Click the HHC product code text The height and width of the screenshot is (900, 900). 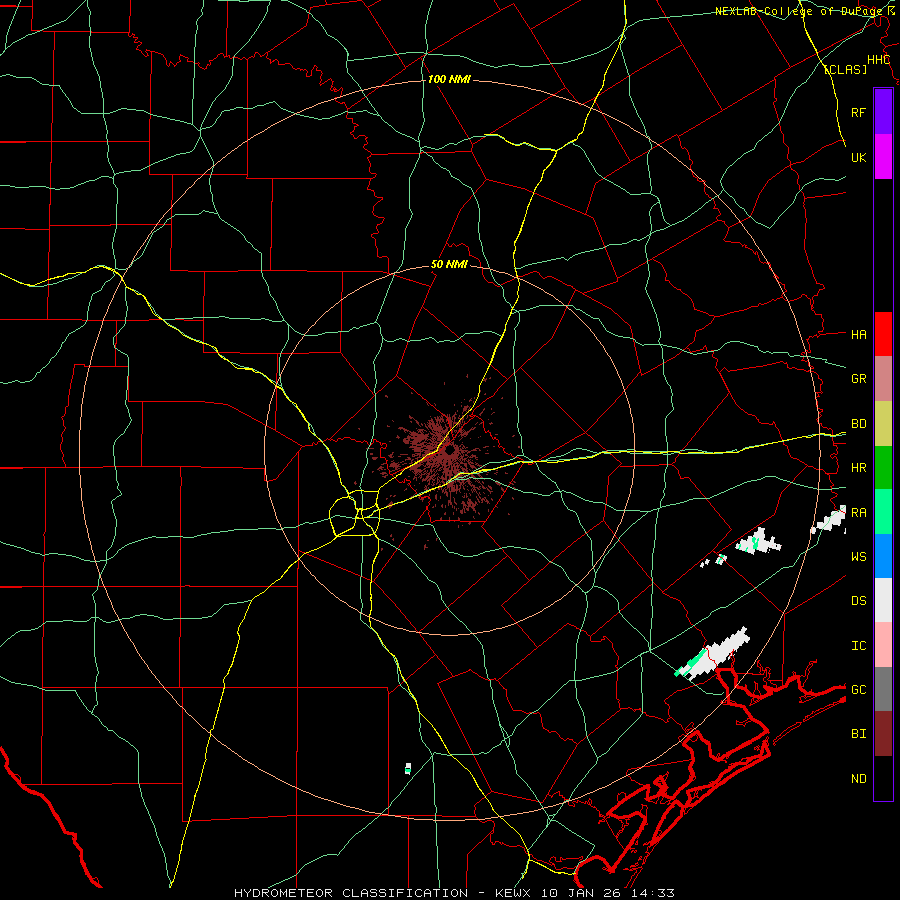[878, 60]
